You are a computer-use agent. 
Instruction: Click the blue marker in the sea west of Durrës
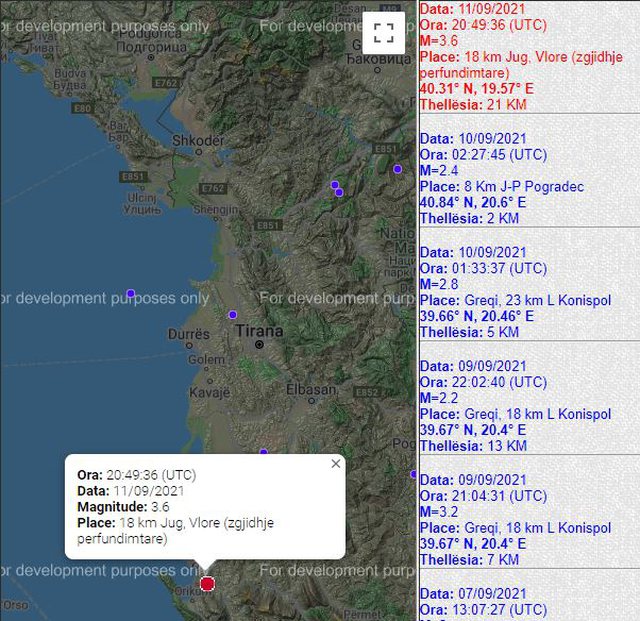coord(130,293)
